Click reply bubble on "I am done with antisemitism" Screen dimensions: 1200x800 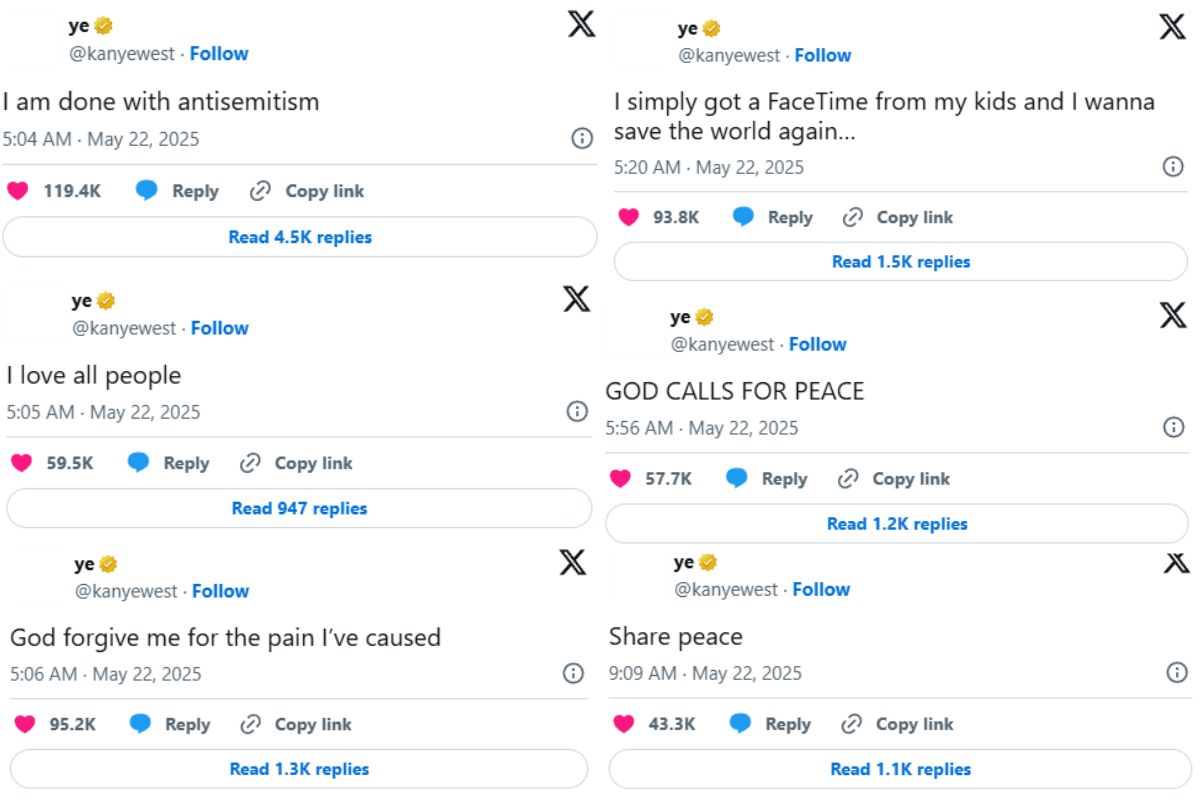[147, 191]
